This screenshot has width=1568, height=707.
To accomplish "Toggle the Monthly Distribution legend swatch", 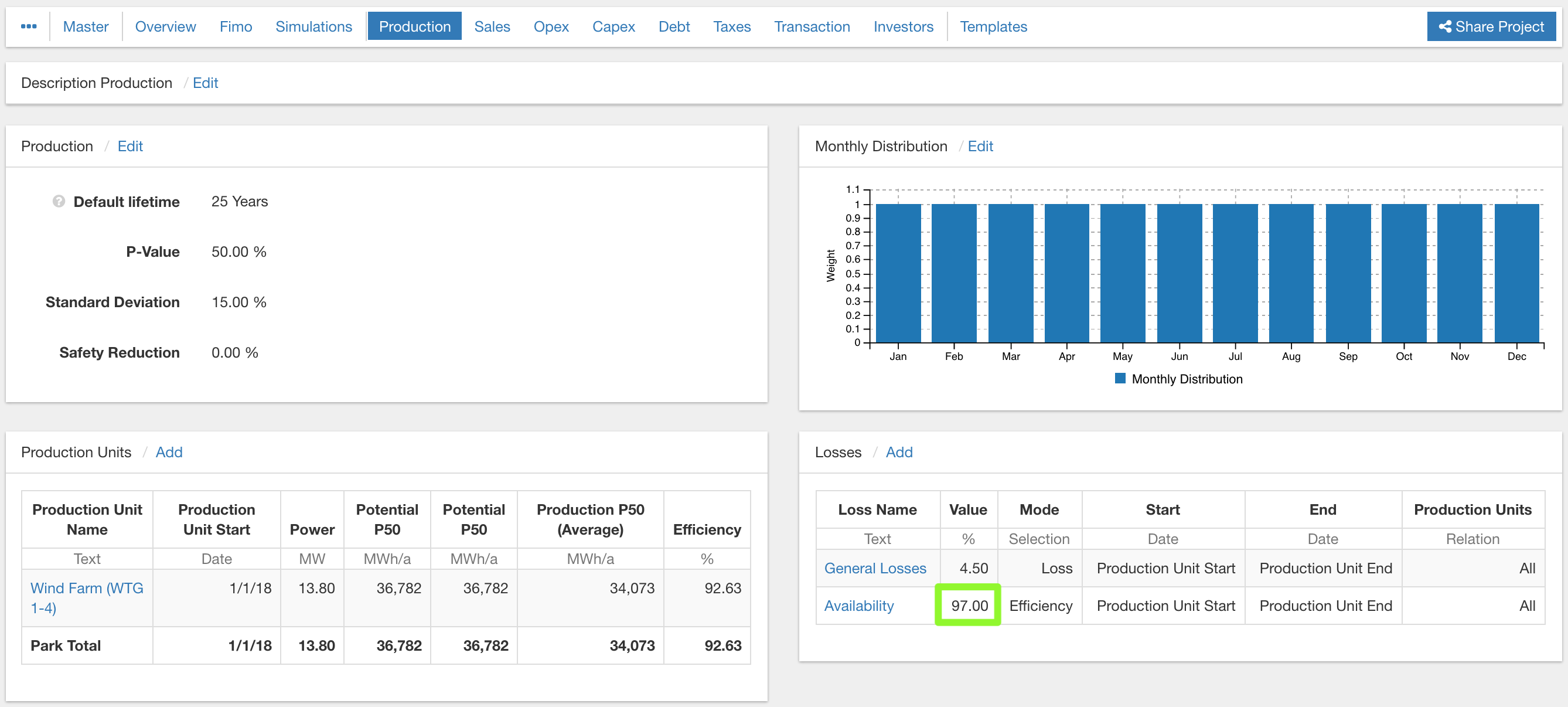I will (1119, 378).
